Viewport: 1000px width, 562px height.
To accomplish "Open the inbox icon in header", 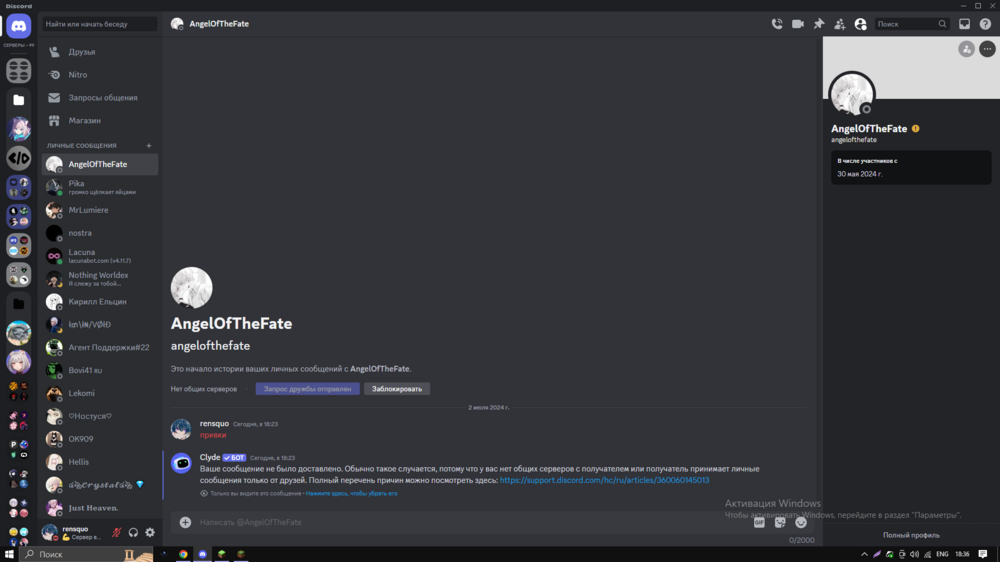I will pyautogui.click(x=964, y=24).
